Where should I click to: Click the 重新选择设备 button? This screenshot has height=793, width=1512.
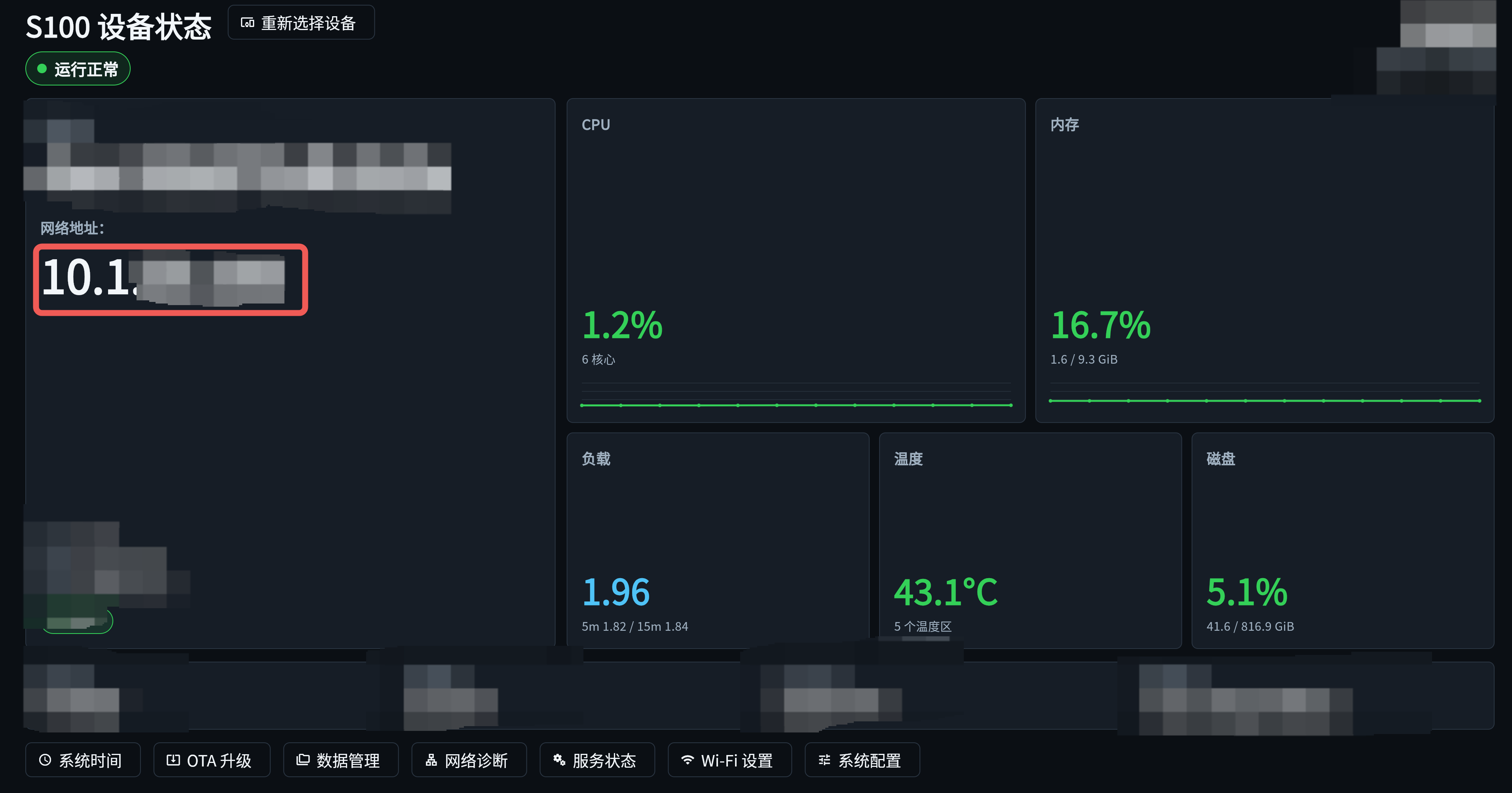coord(301,23)
